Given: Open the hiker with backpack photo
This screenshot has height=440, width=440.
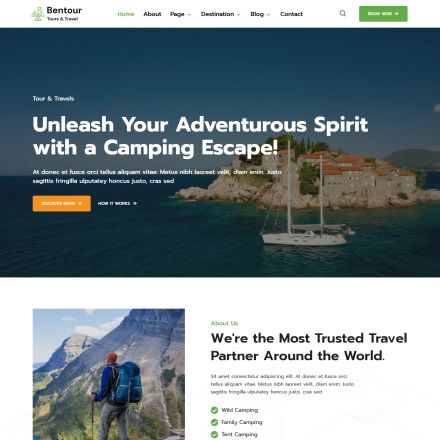Looking at the screenshot, I should pyautogui.click(x=109, y=374).
